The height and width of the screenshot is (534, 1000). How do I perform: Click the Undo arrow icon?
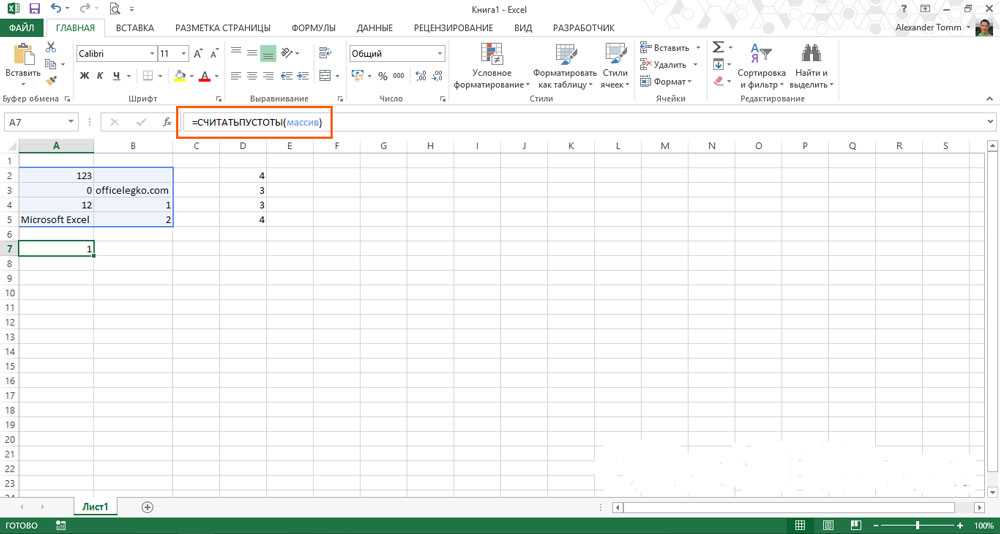pos(56,8)
